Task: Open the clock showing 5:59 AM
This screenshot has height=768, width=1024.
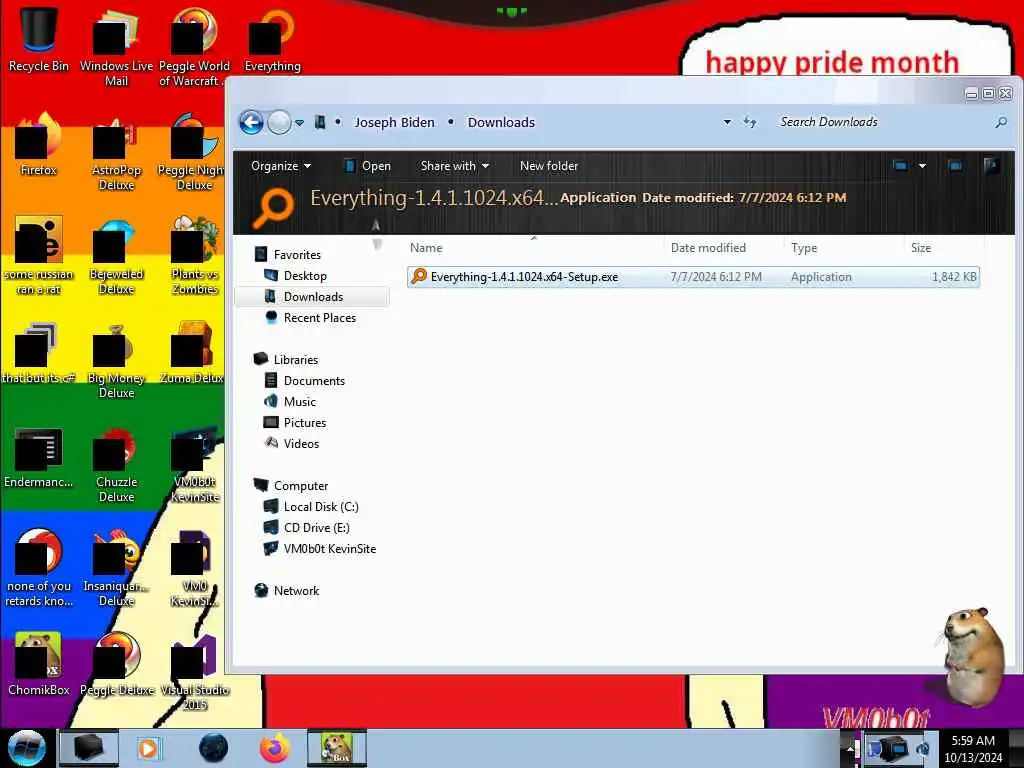Action: point(973,749)
